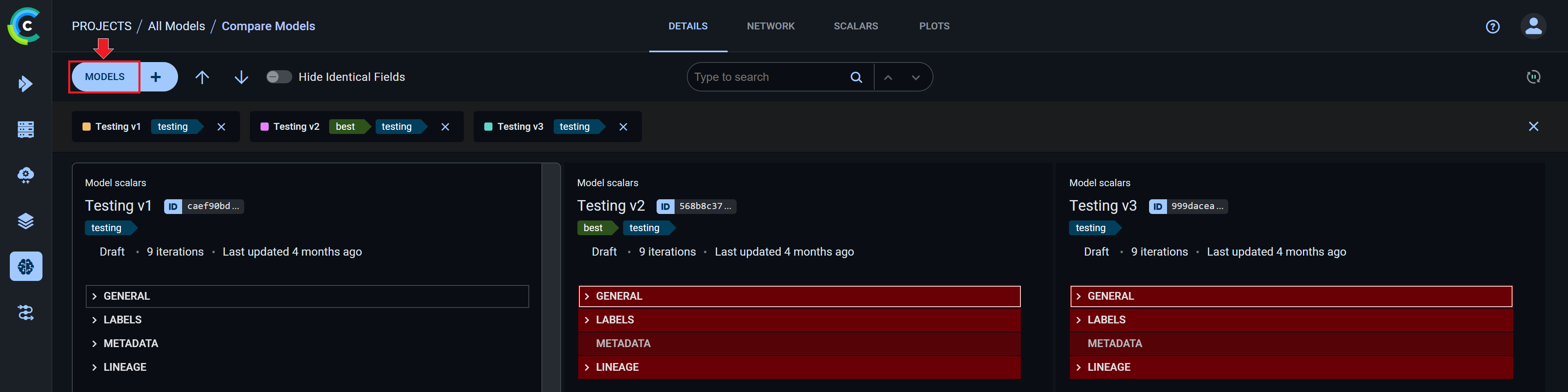The image size is (1568, 392).
Task: Click the add model plus button
Action: 156,77
